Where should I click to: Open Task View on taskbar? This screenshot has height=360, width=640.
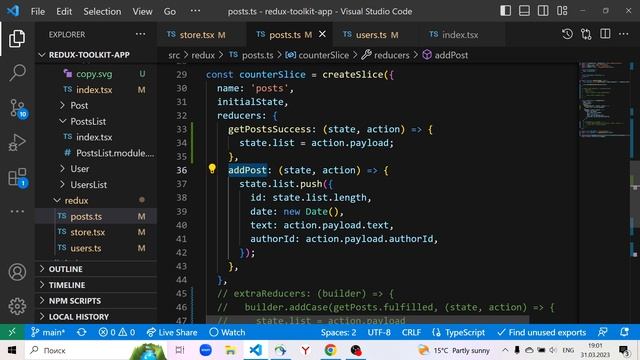180,350
